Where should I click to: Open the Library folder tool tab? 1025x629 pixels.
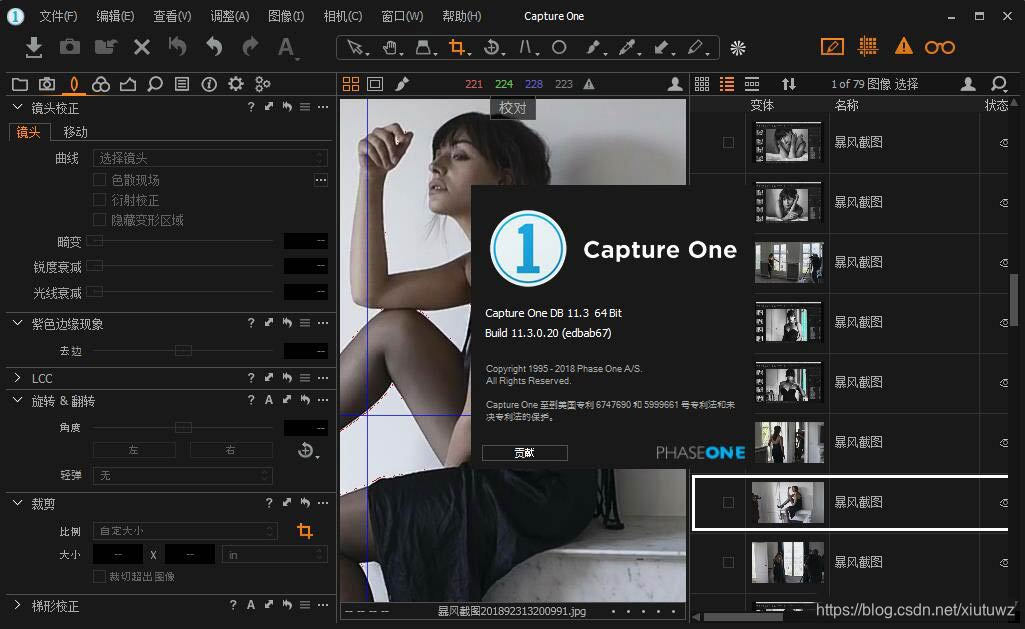[x=20, y=84]
